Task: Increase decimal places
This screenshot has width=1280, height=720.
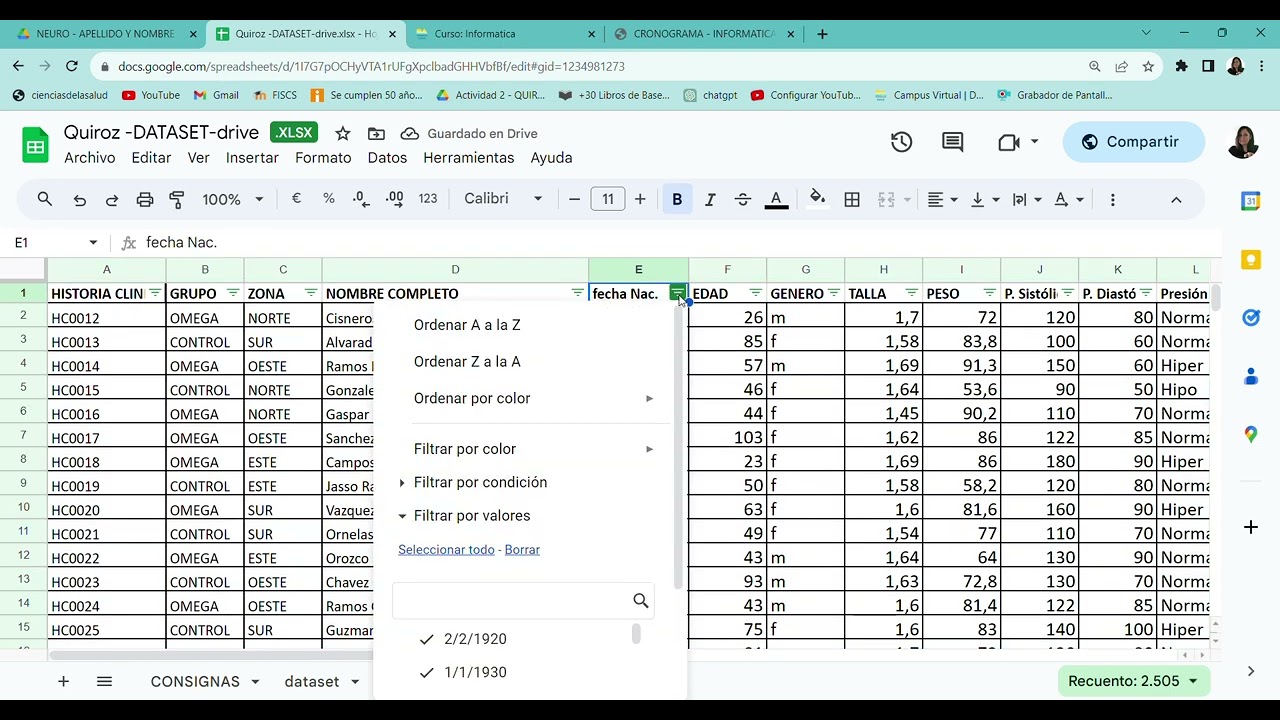Action: coord(394,199)
